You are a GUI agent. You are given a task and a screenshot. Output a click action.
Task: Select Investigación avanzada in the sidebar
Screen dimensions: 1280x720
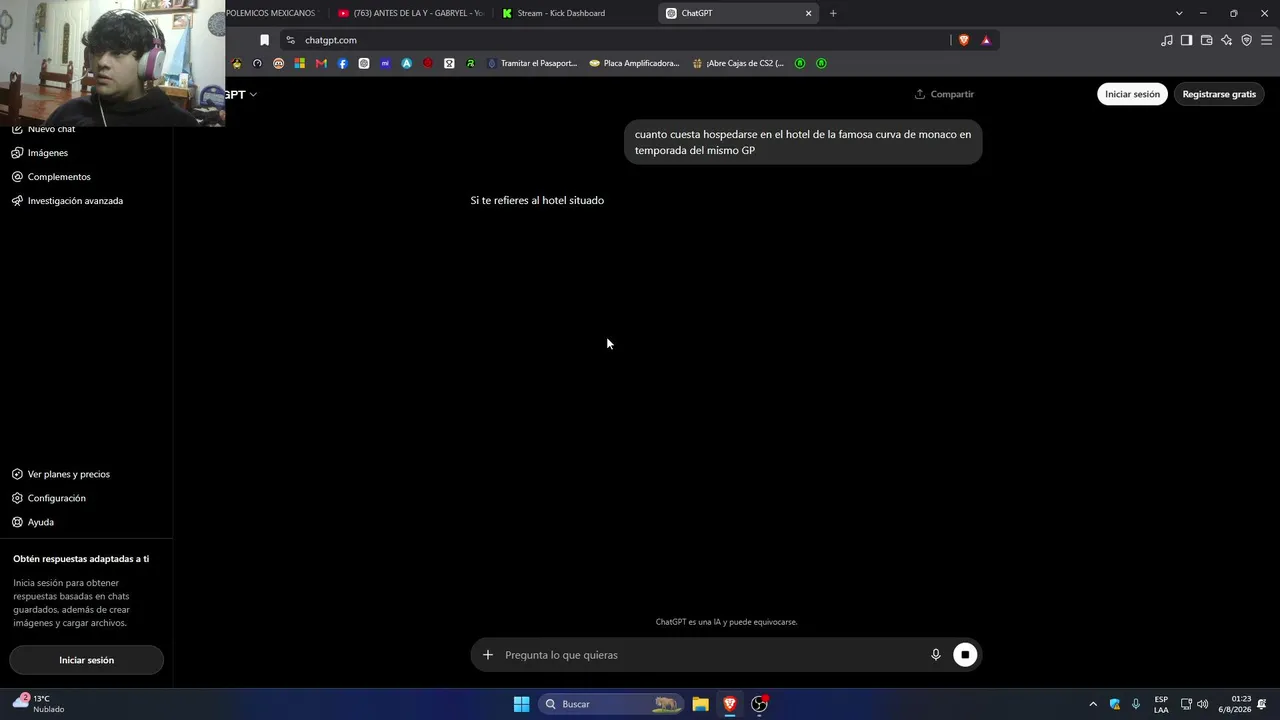coord(75,201)
